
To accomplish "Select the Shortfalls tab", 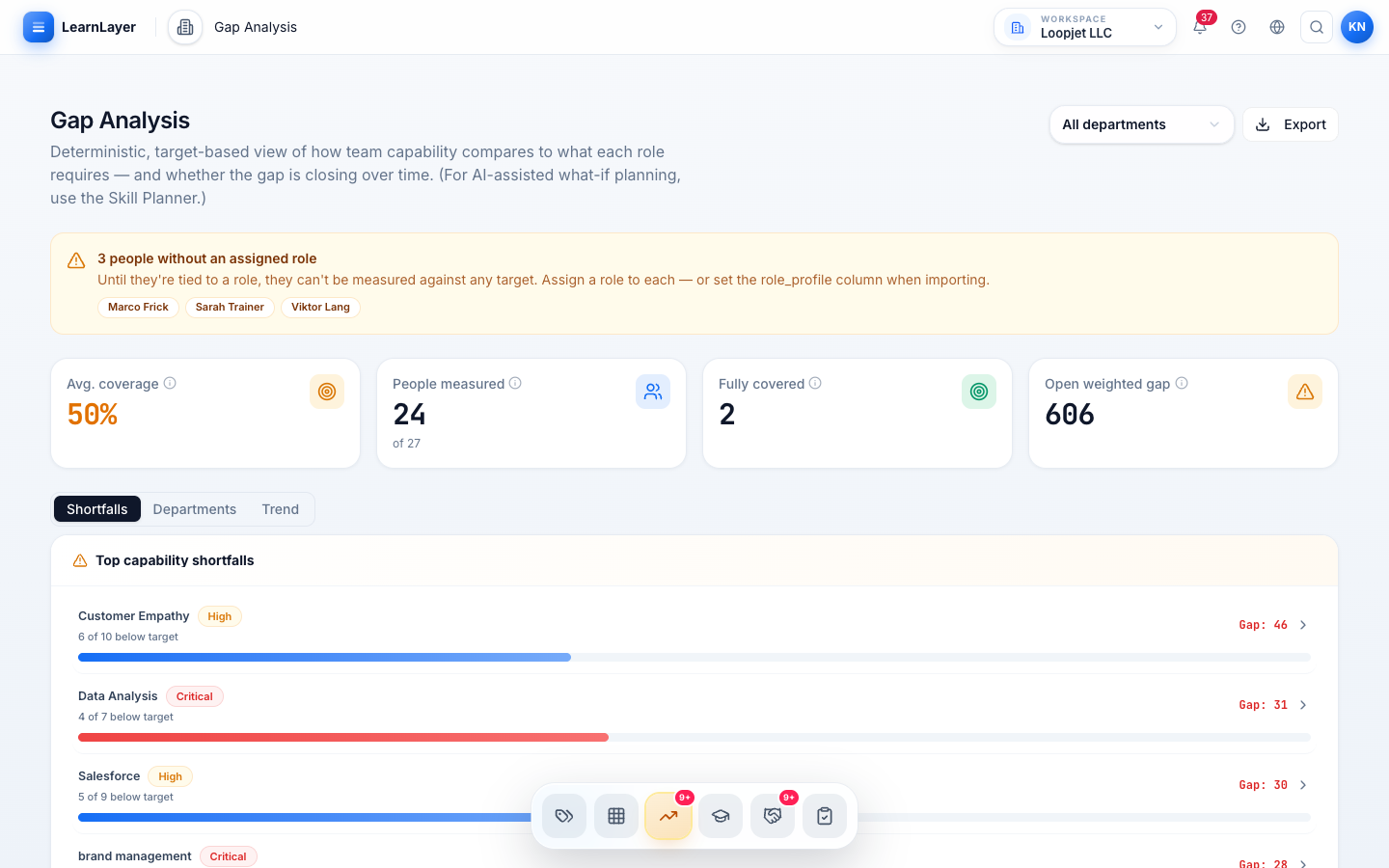I will click(97, 509).
